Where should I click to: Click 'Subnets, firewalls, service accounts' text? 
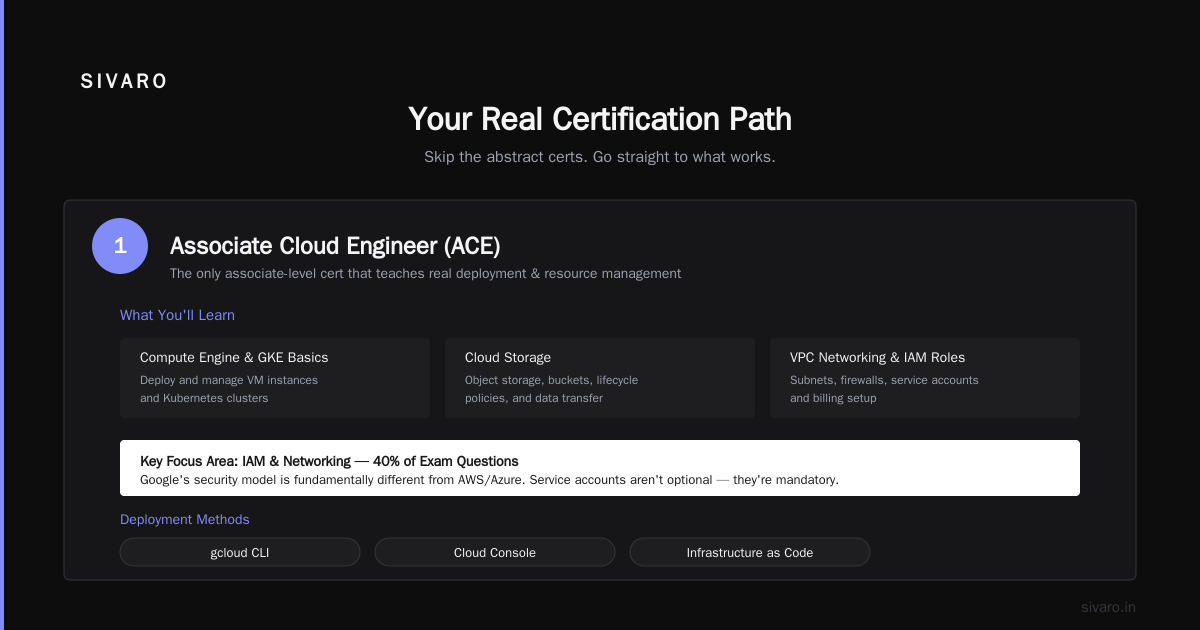[884, 380]
